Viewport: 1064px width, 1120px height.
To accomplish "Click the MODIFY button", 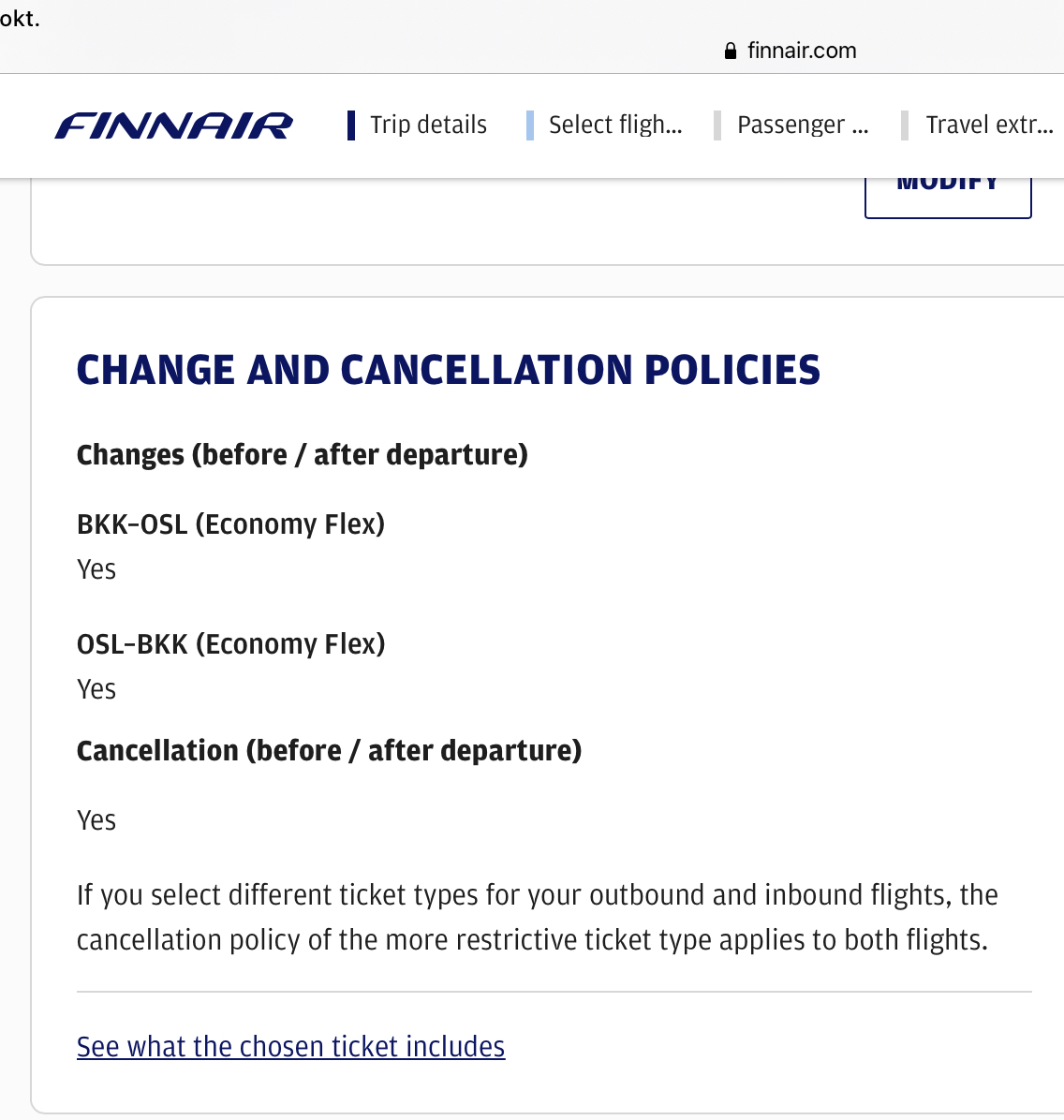I will (x=948, y=198).
